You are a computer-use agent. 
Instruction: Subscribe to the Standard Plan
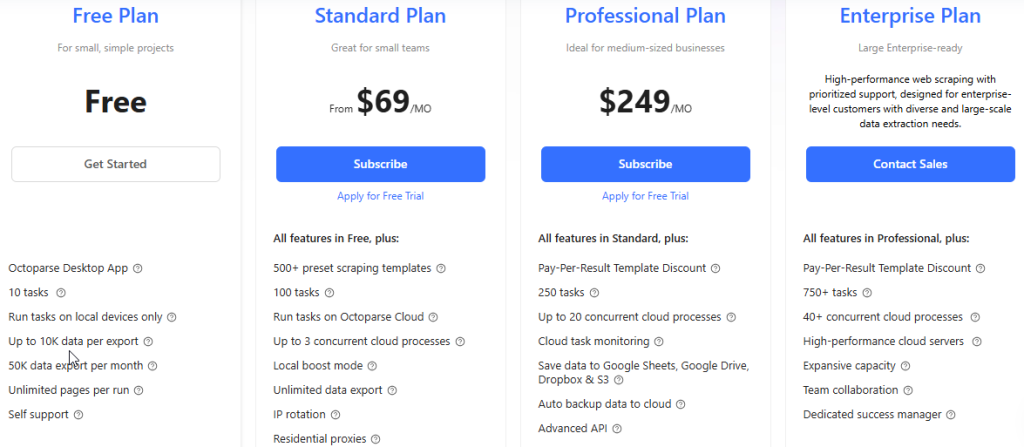click(x=380, y=164)
